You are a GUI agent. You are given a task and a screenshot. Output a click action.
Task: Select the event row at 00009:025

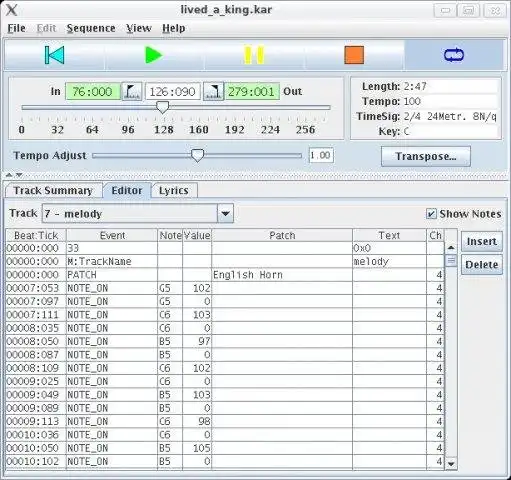point(225,382)
